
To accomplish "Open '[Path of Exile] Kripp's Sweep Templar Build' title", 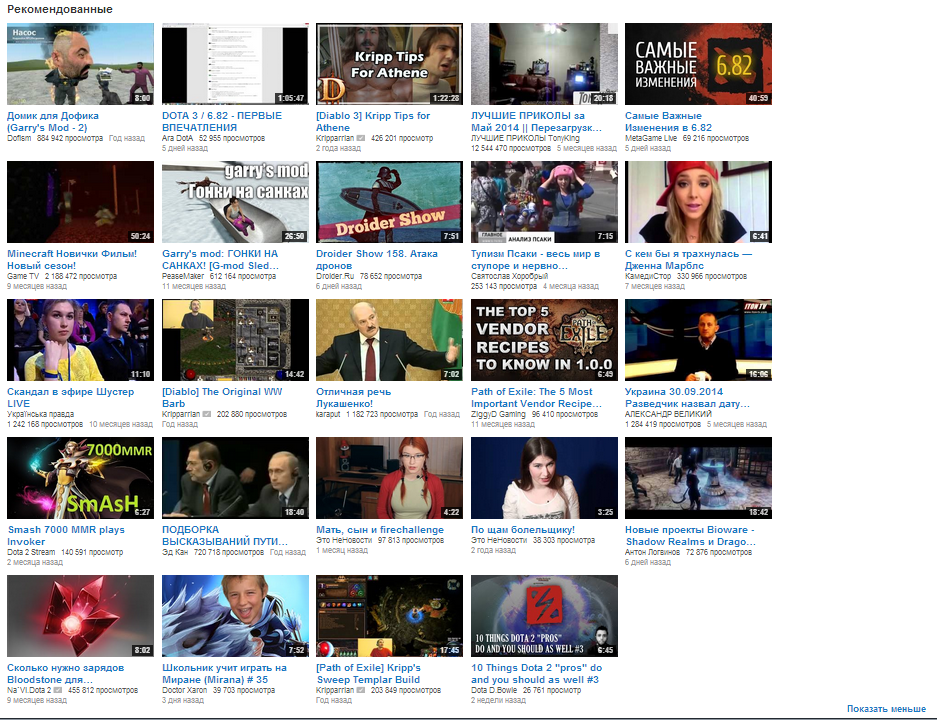I will click(369, 673).
